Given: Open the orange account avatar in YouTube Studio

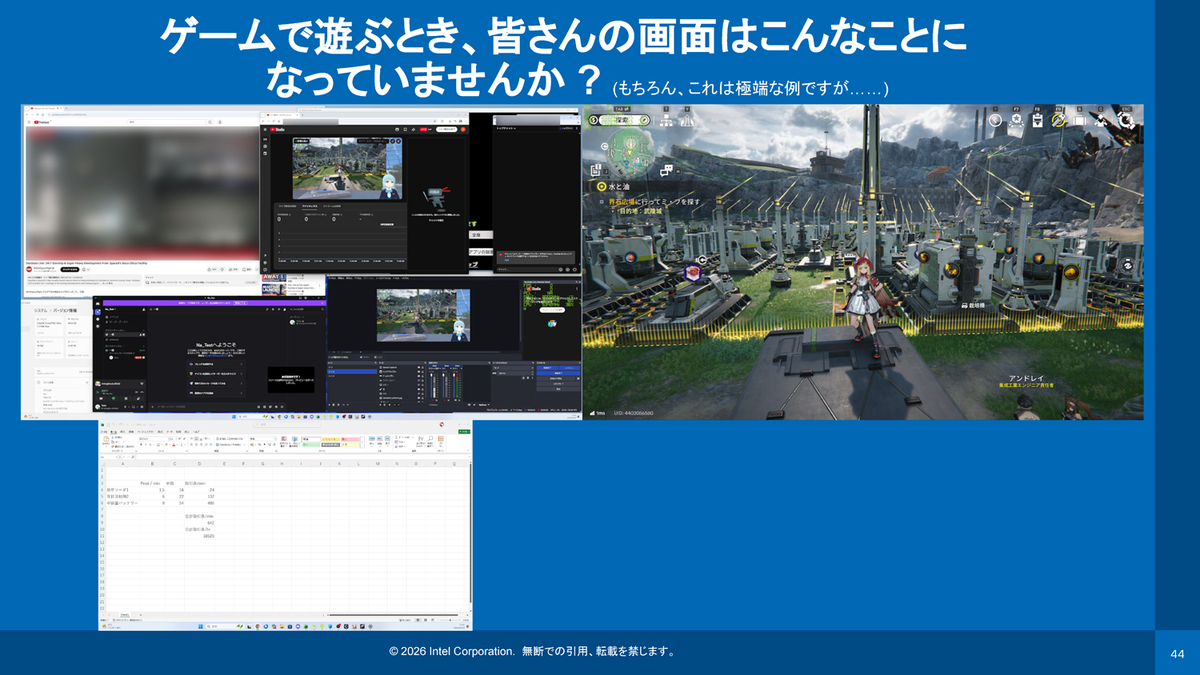Looking at the screenshot, I should pos(463,129).
